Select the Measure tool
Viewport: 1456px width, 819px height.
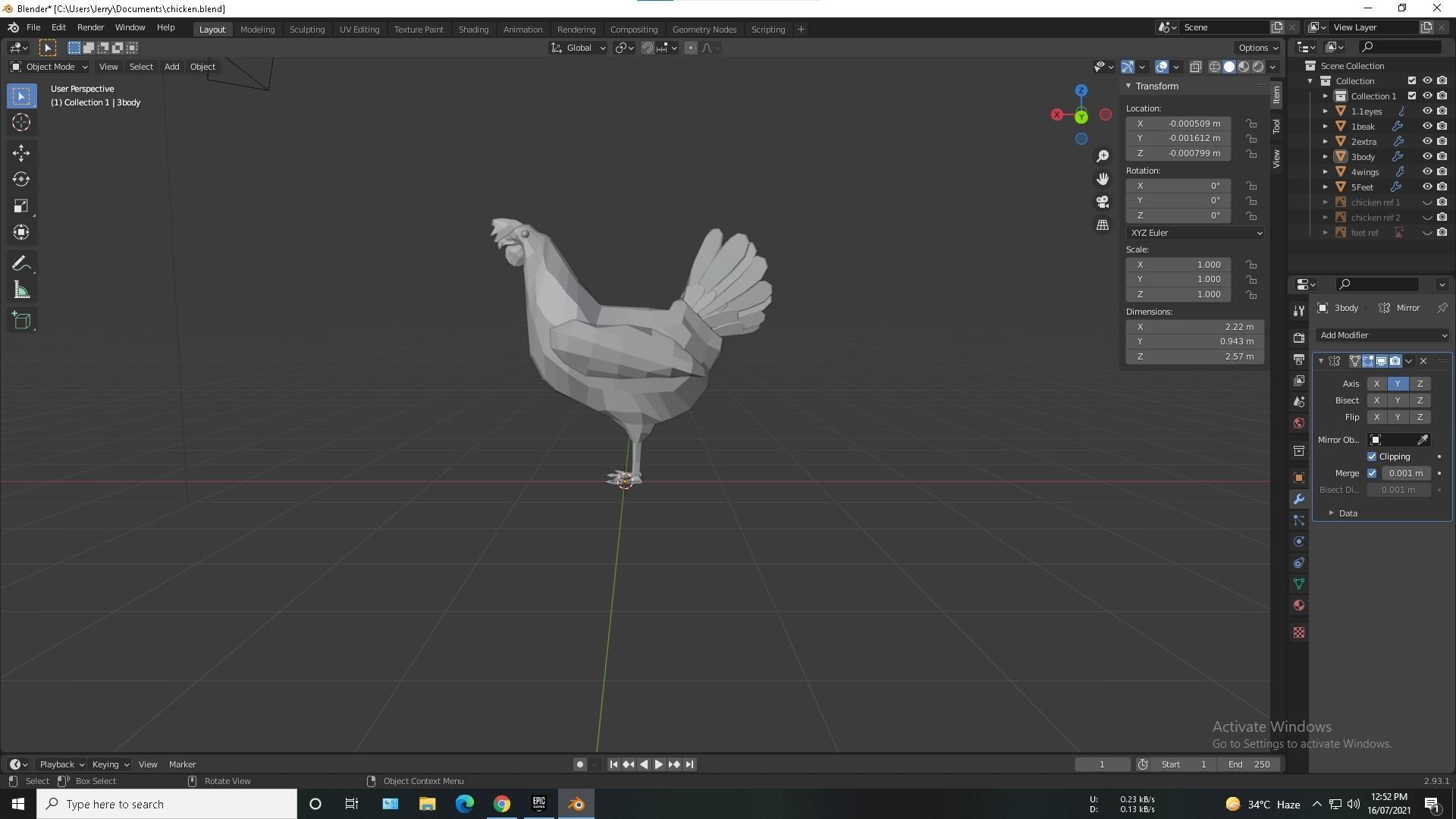coord(21,290)
